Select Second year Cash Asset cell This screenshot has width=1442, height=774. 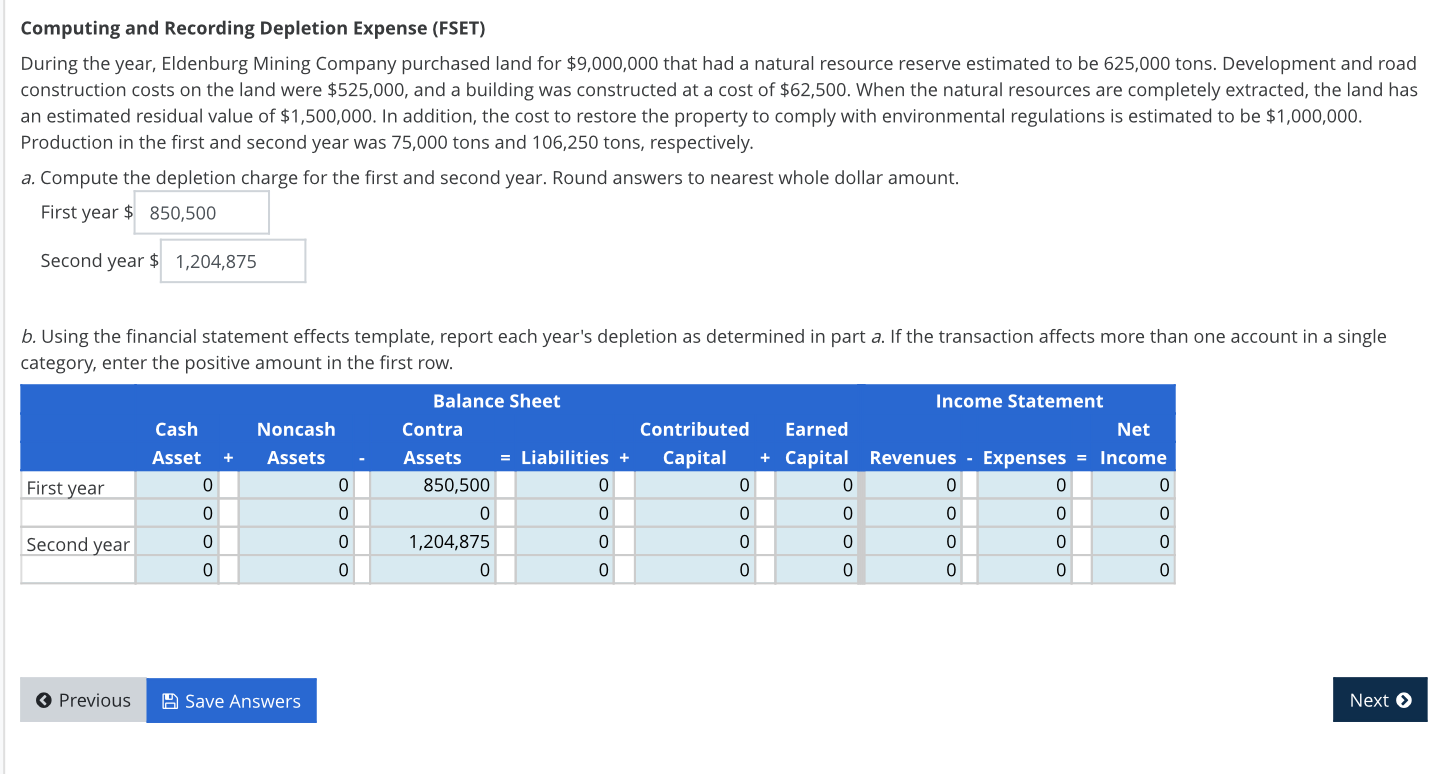click(177, 543)
